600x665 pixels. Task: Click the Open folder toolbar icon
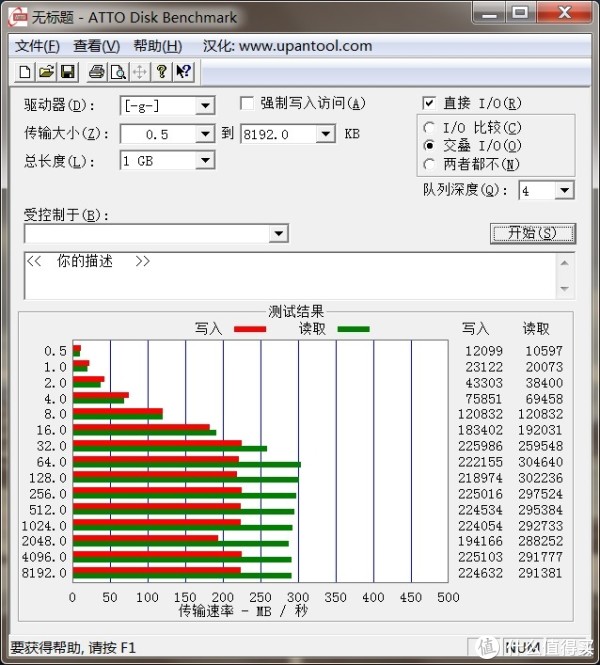coord(46,72)
